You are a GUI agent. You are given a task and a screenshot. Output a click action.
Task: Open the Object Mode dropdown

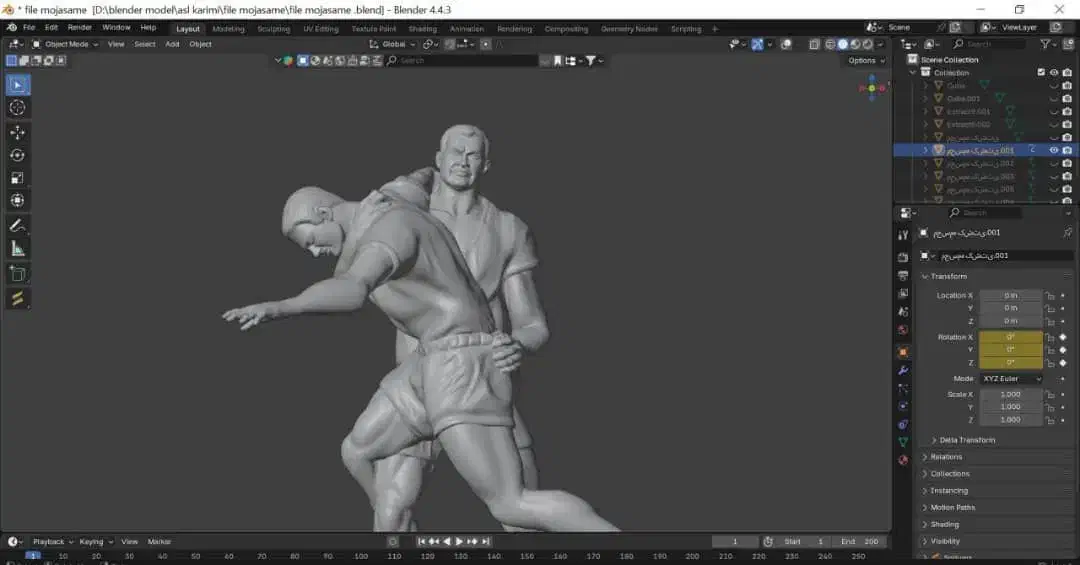pos(66,44)
